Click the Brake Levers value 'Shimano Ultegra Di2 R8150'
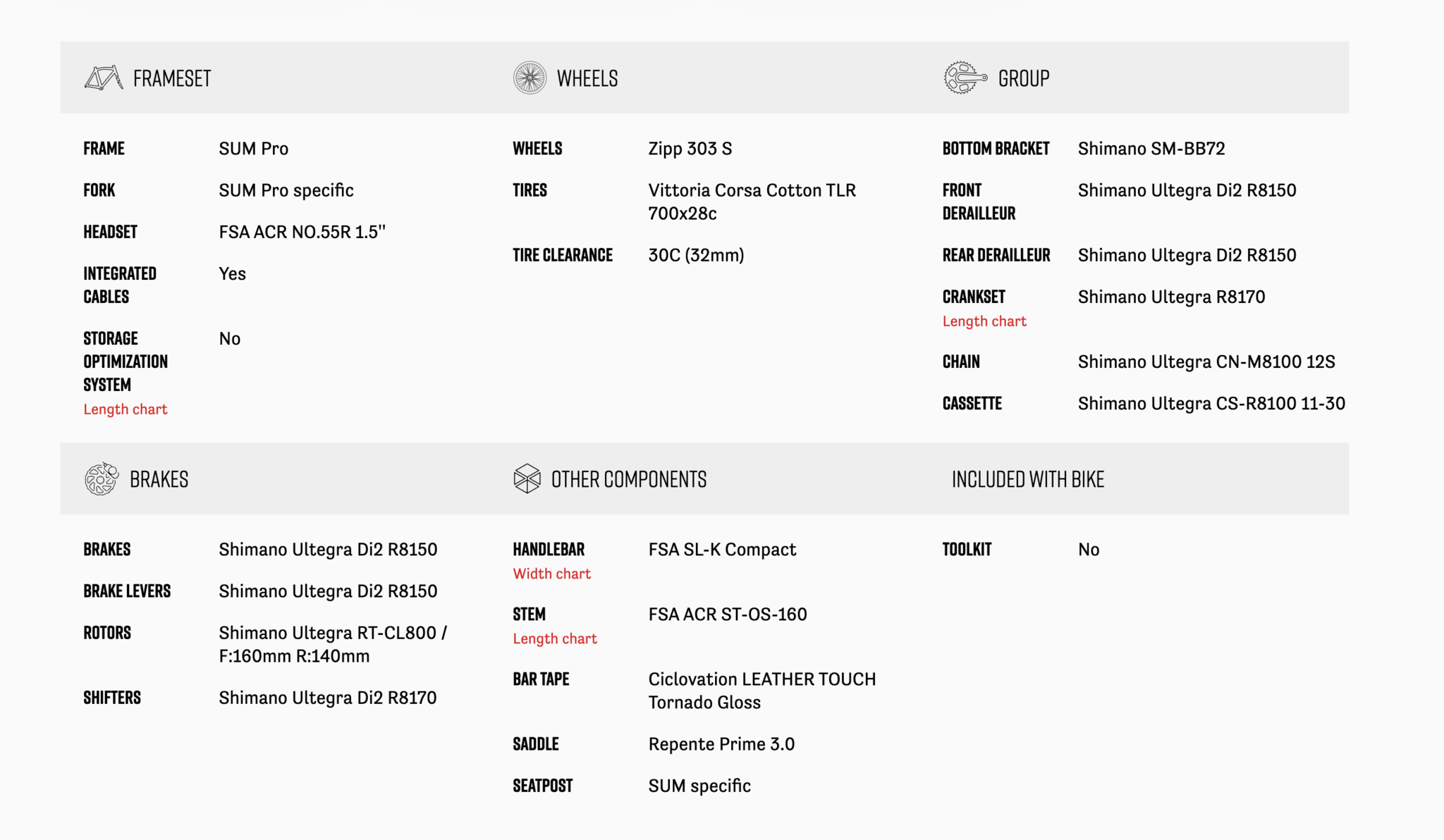This screenshot has height=840, width=1444. pyautogui.click(x=328, y=591)
